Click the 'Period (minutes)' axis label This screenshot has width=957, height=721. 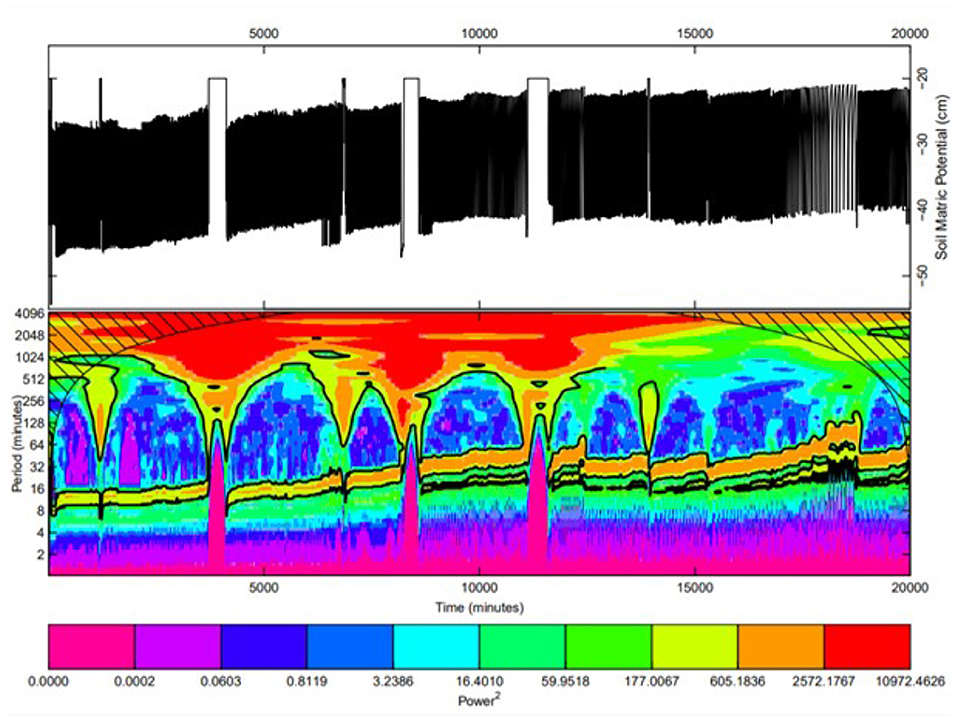(x=17, y=444)
